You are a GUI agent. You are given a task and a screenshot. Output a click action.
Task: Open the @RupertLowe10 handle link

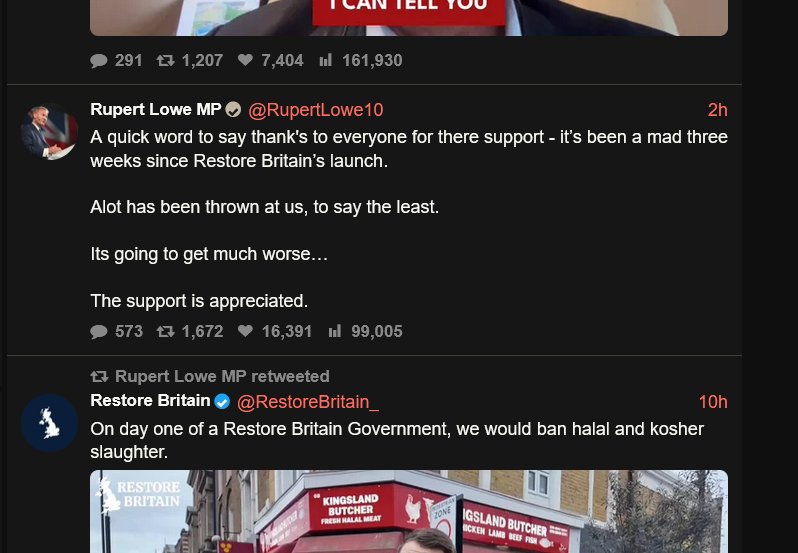316,110
